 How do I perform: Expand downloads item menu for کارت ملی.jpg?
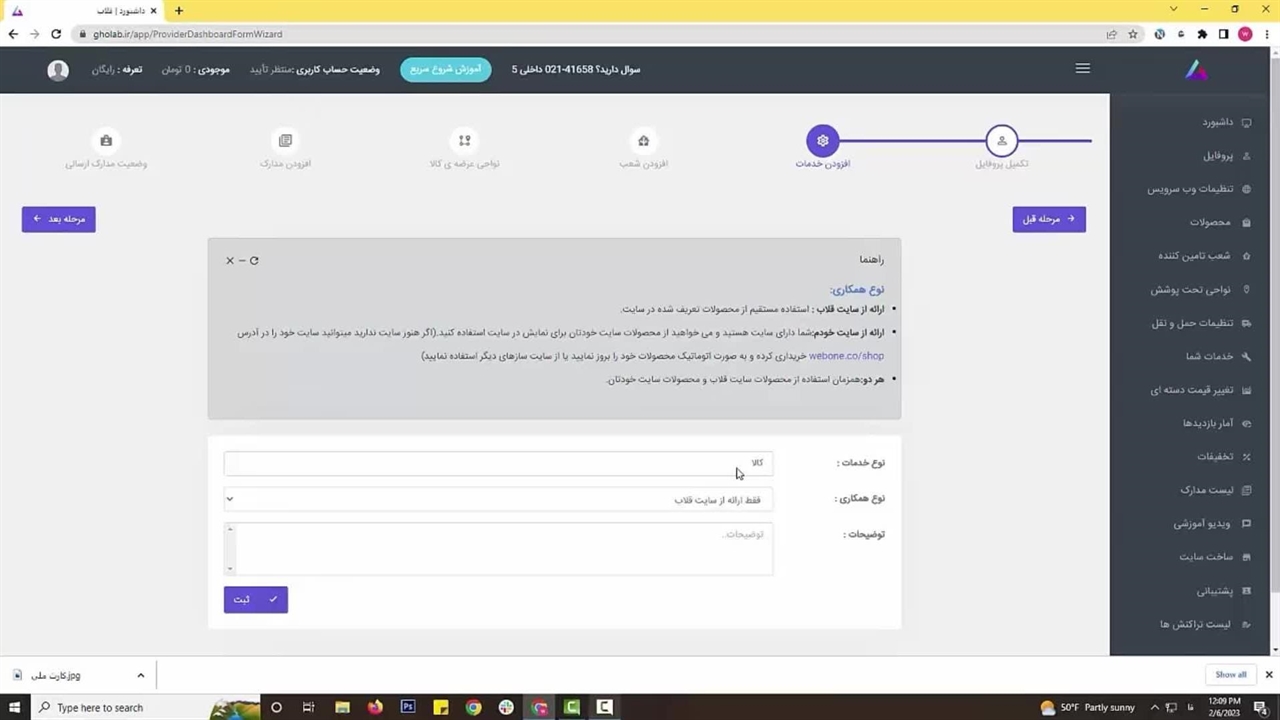click(140, 675)
